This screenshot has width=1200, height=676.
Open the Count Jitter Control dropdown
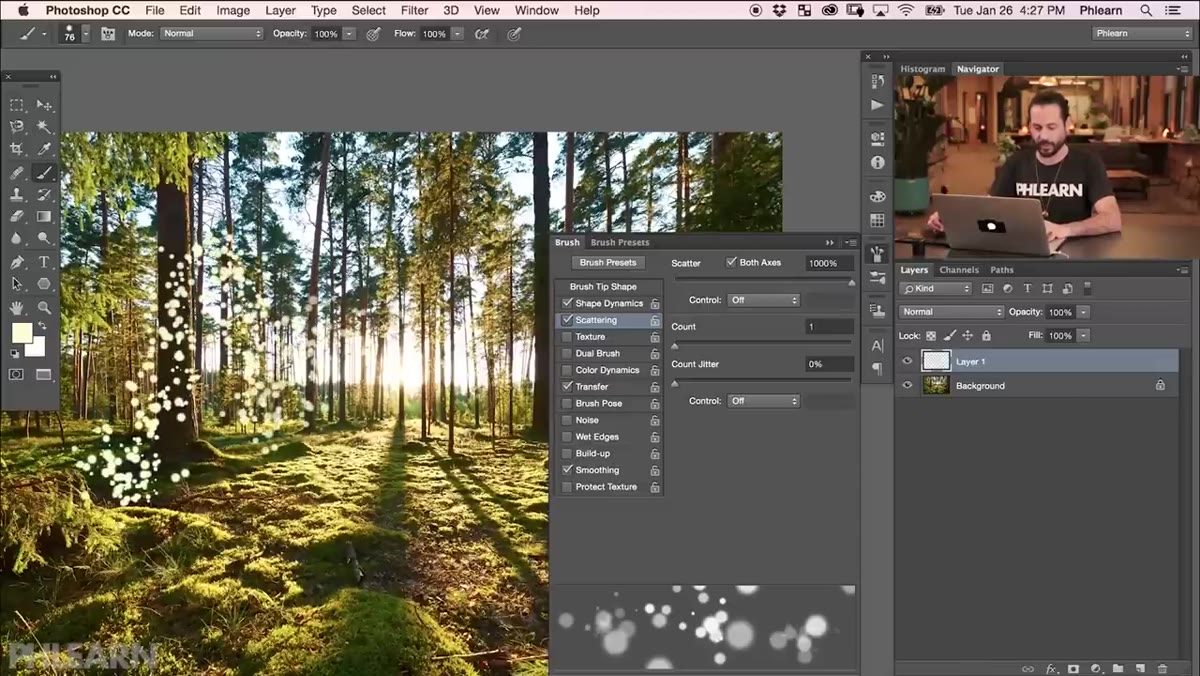pyautogui.click(x=764, y=401)
